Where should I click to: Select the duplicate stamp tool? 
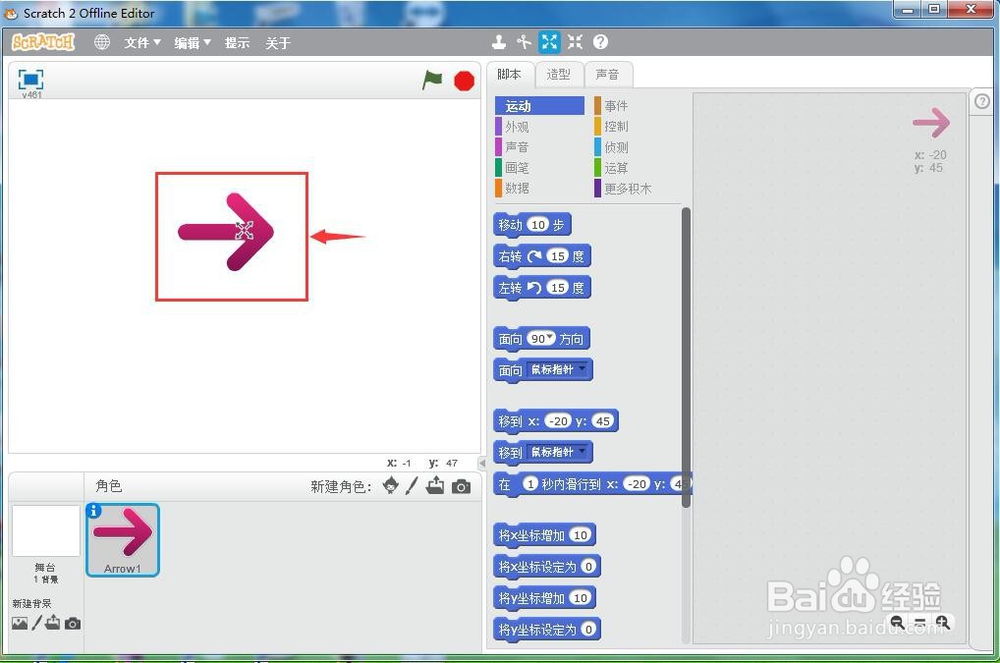coord(499,42)
